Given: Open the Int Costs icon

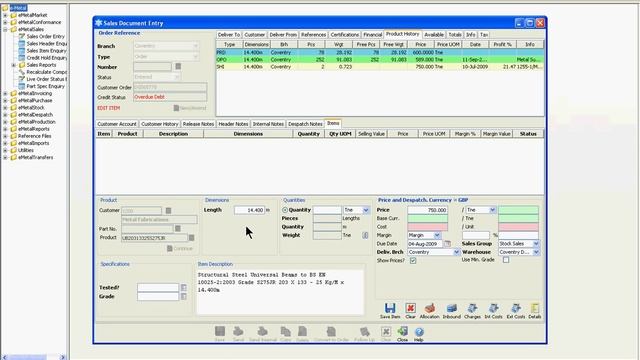Looking at the screenshot, I should [x=493, y=308].
